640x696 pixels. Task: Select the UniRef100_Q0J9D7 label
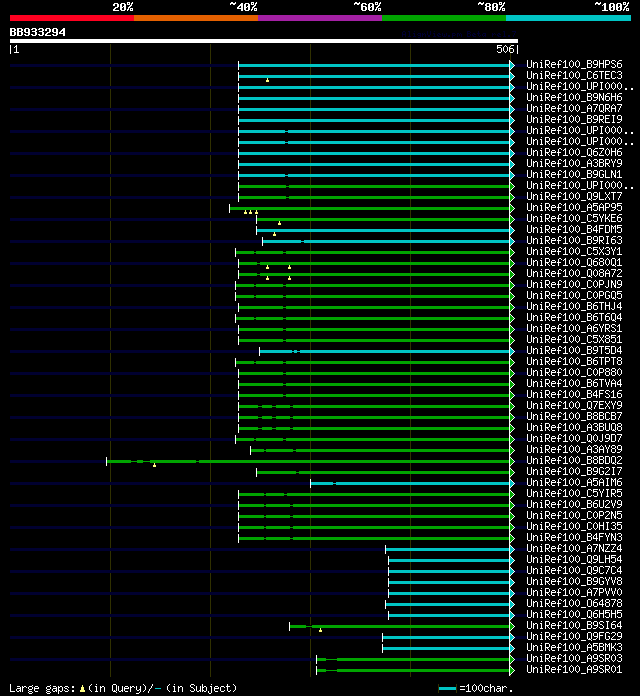[574, 439]
